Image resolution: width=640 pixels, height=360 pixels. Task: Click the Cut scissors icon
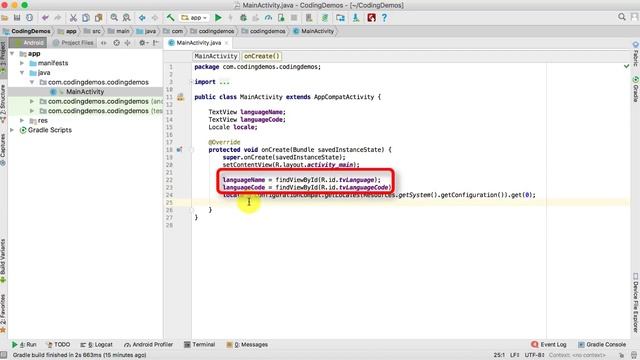coord(73,18)
